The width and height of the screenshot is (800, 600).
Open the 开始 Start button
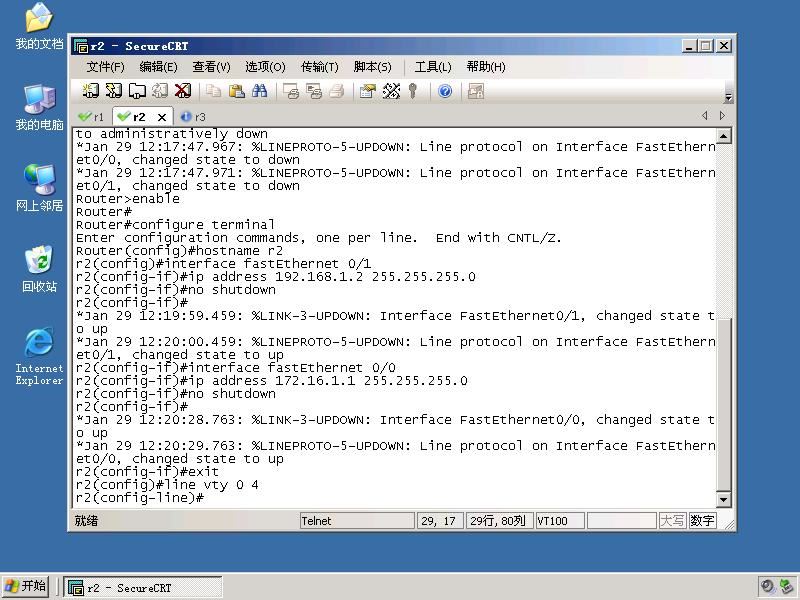(26, 586)
